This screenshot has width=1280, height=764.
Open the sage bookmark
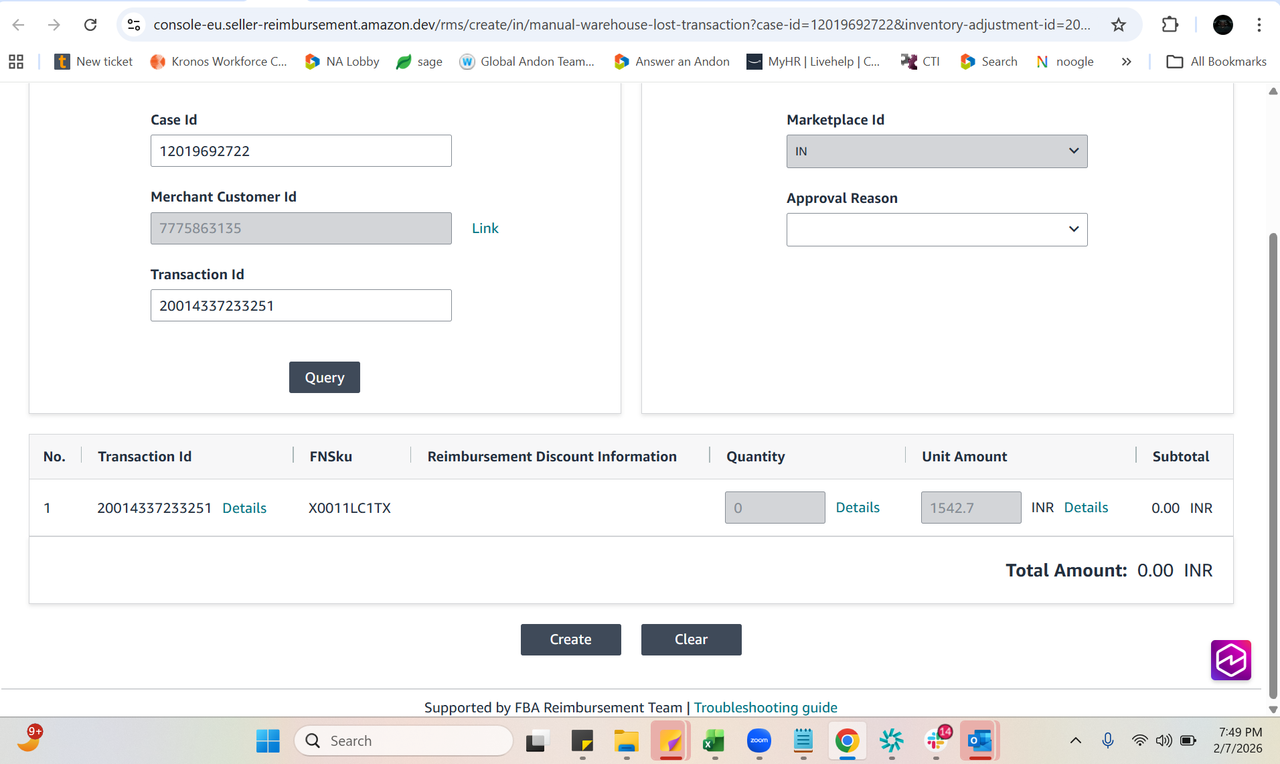pos(419,61)
